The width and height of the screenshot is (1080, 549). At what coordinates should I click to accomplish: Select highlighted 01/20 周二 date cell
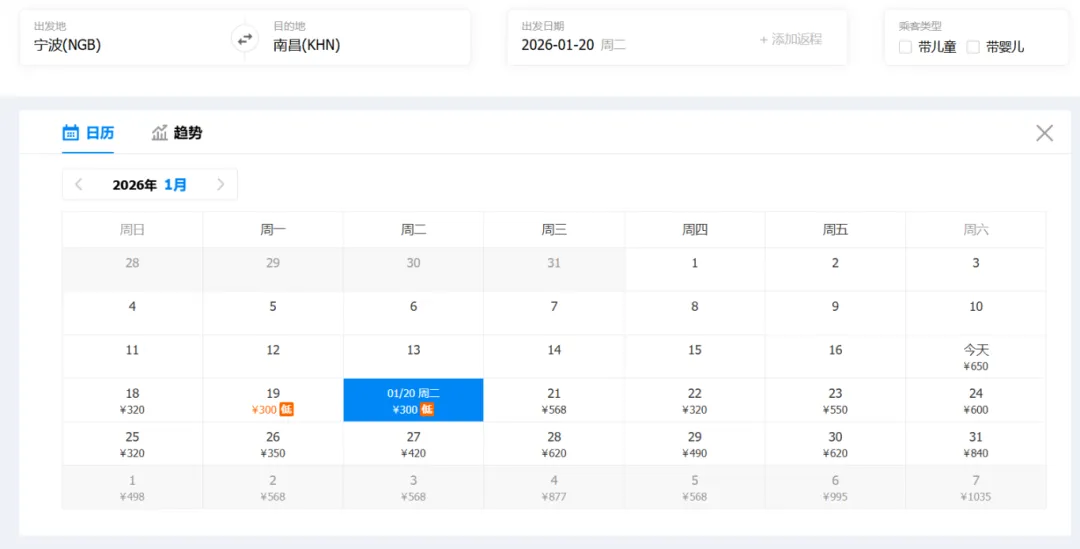[x=413, y=400]
